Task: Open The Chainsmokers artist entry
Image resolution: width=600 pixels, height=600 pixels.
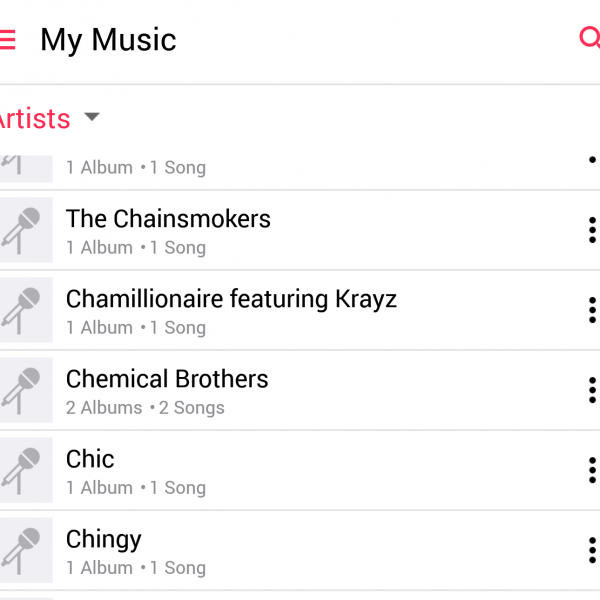Action: (x=168, y=219)
